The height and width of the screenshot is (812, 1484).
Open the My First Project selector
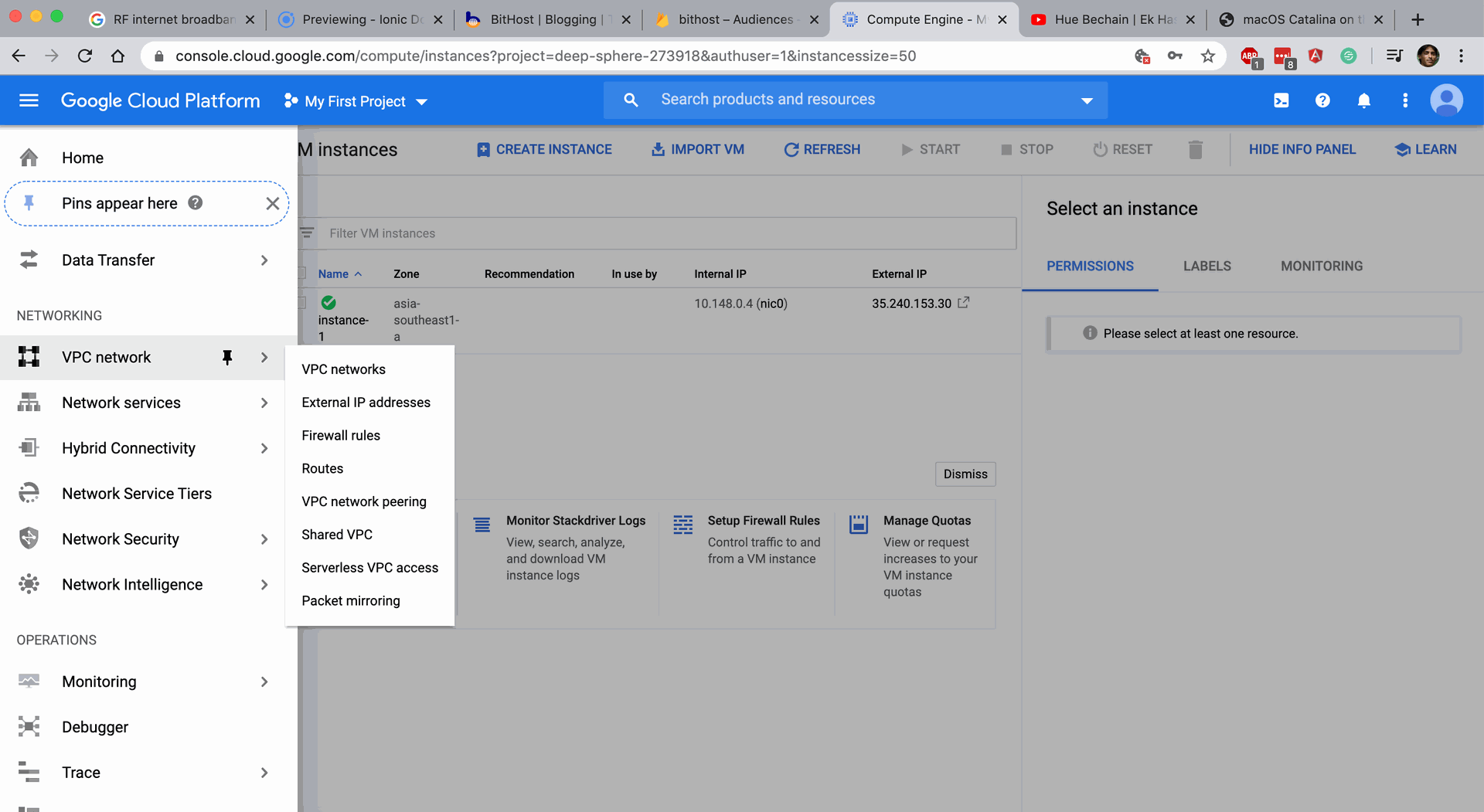click(x=355, y=101)
